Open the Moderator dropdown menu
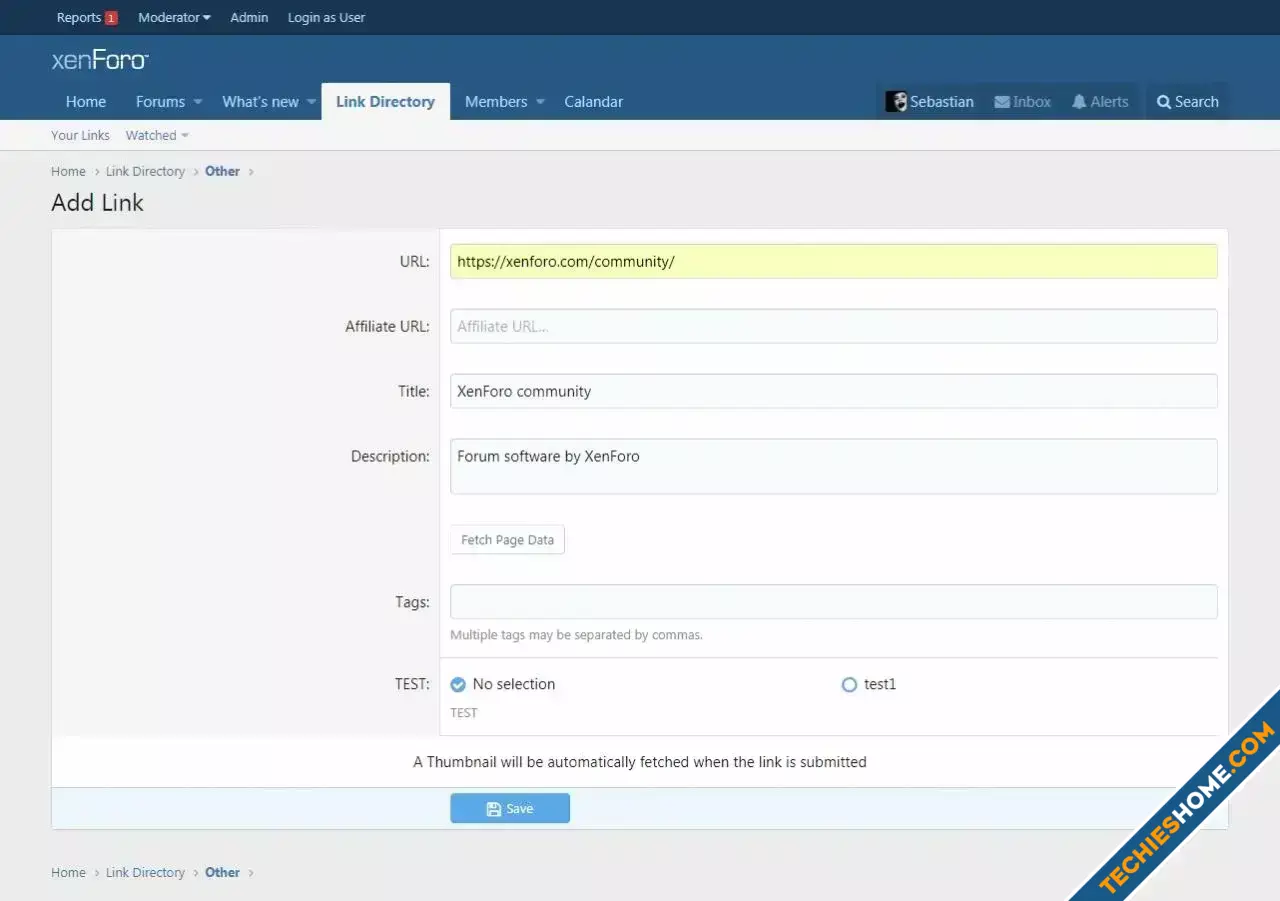1280x901 pixels. [x=174, y=18]
